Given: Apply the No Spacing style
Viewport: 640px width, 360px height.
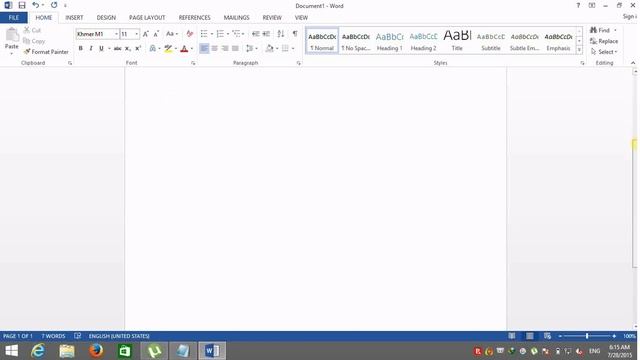Looking at the screenshot, I should click(x=356, y=41).
